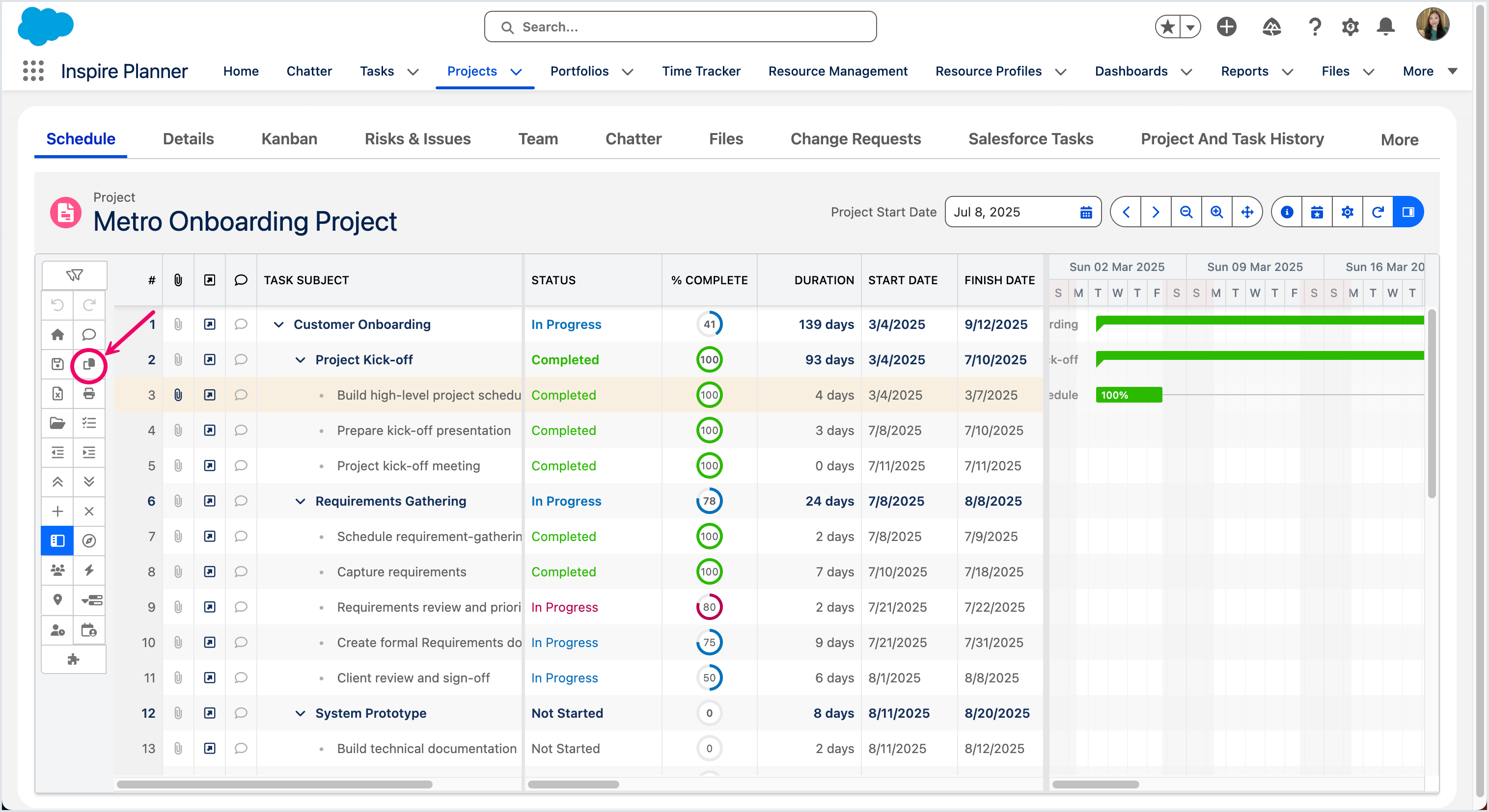
Task: Open the Change Requests tab
Action: 855,139
